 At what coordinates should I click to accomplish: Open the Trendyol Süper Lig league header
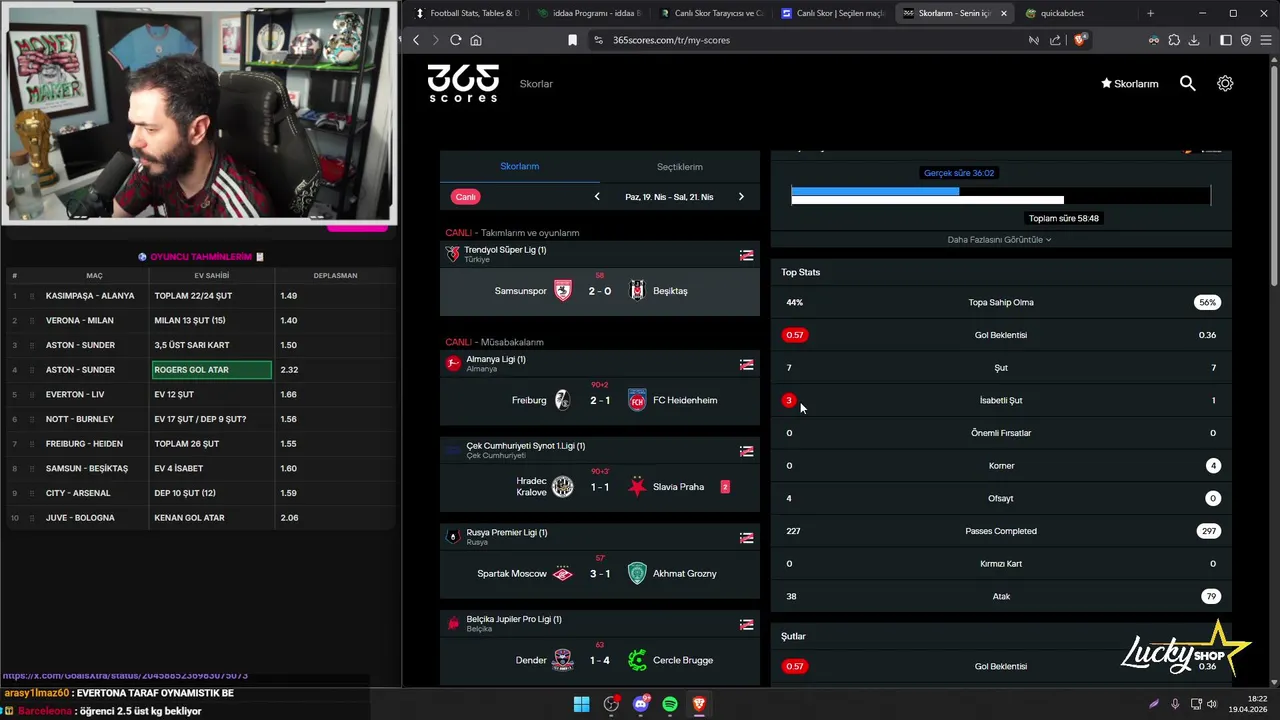[600, 254]
